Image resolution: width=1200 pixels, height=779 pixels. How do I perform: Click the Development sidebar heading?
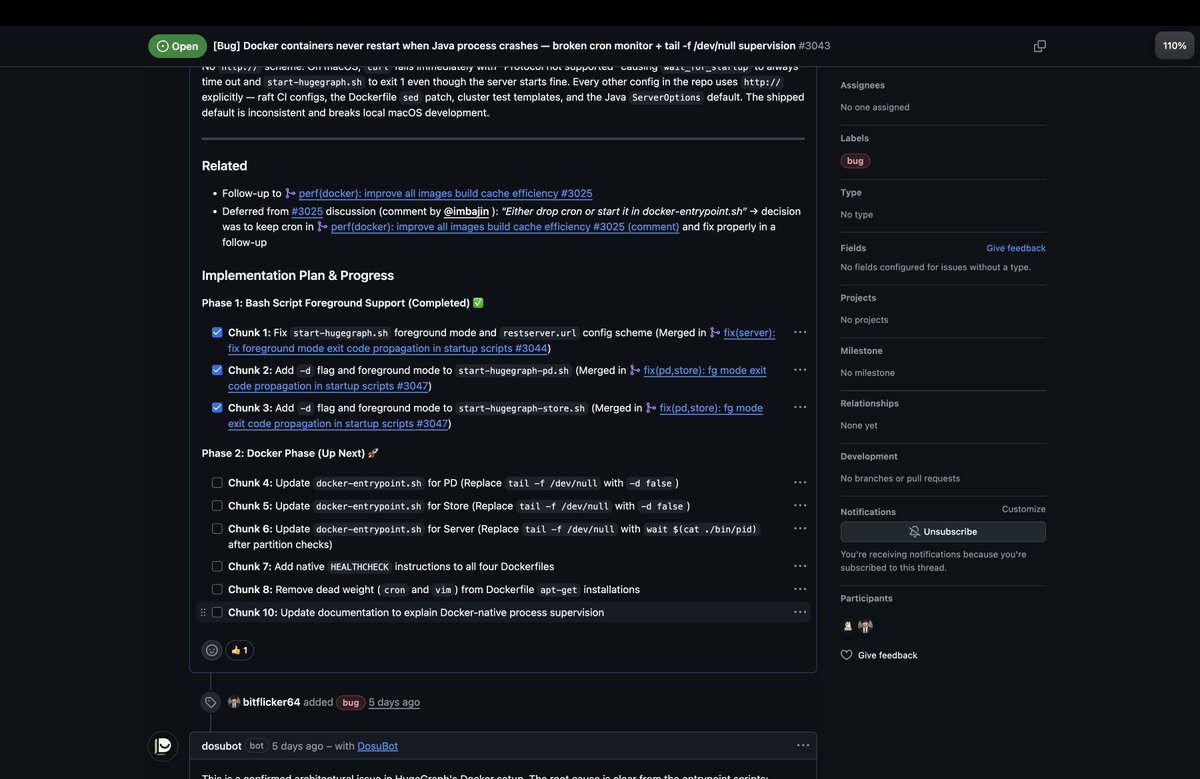click(x=870, y=456)
